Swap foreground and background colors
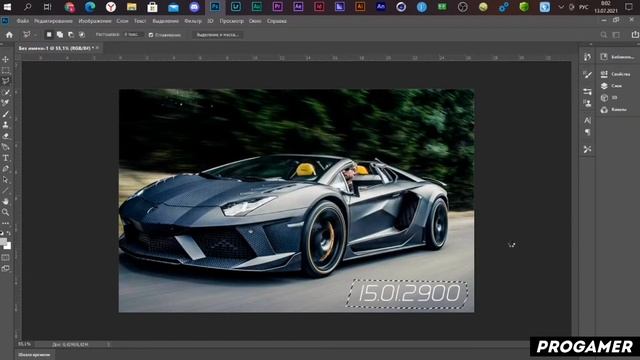This screenshot has width=640, height=360. [9, 233]
